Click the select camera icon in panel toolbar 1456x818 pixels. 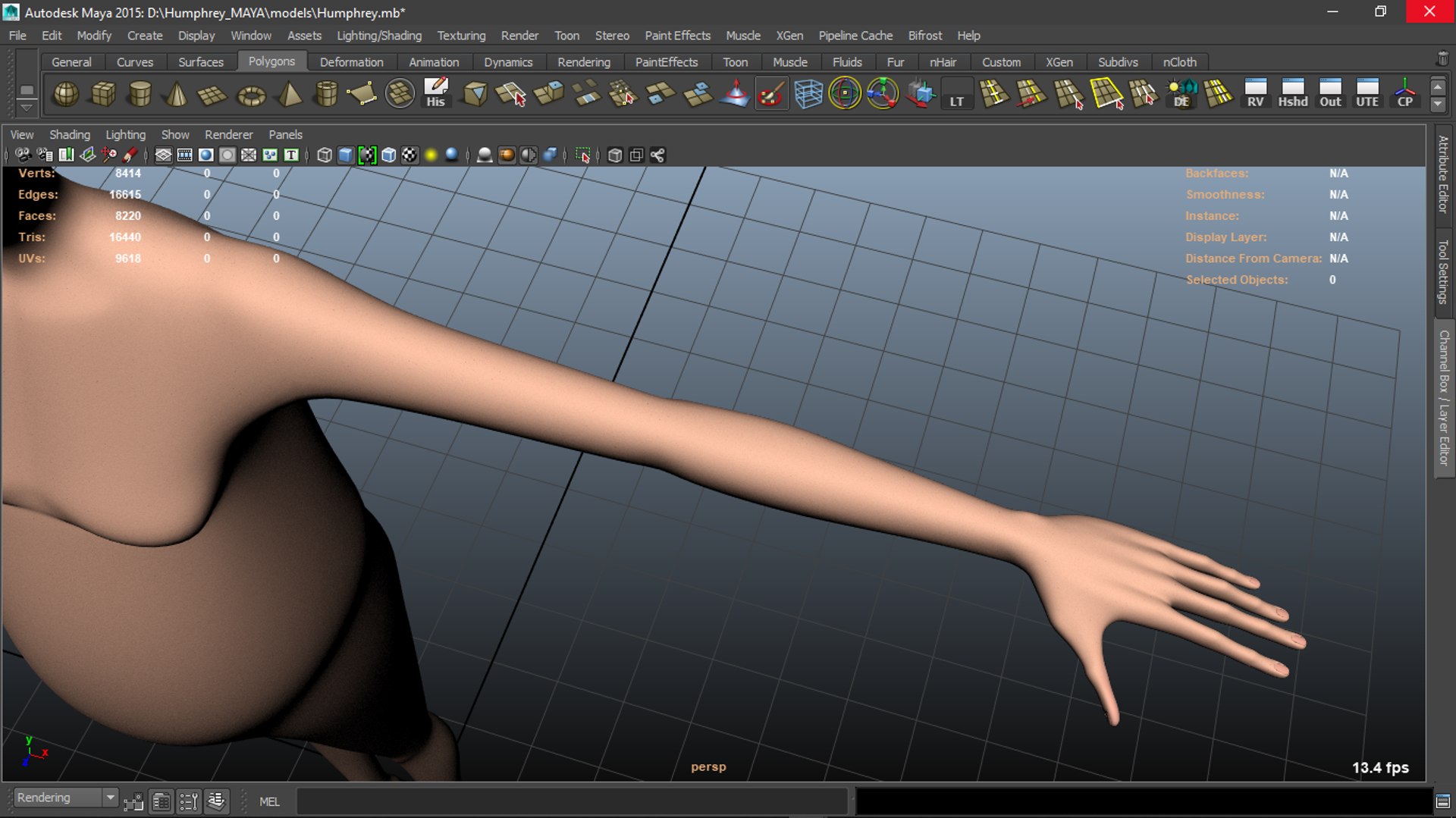(23, 155)
